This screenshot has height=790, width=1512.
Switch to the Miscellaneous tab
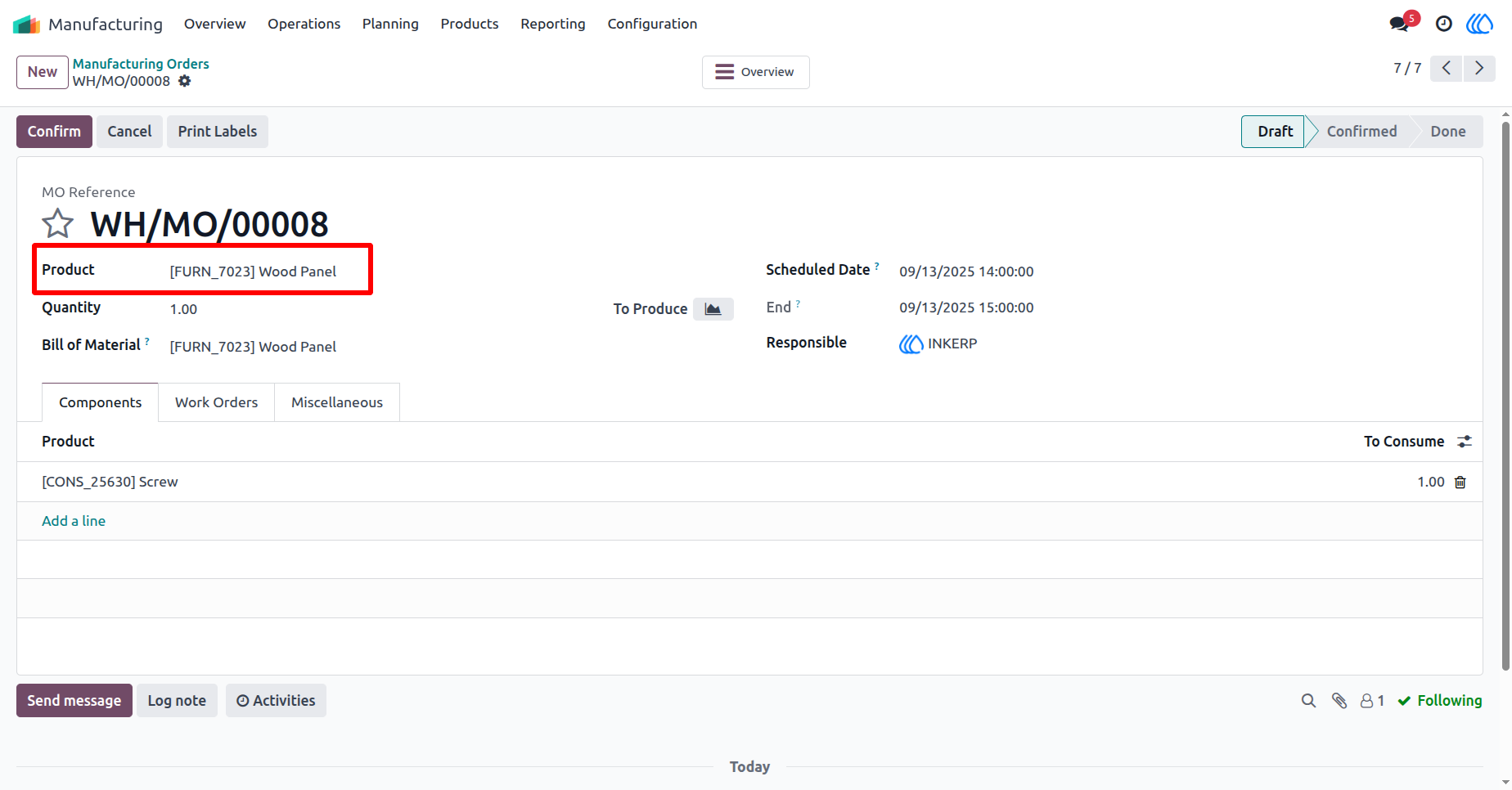(337, 402)
